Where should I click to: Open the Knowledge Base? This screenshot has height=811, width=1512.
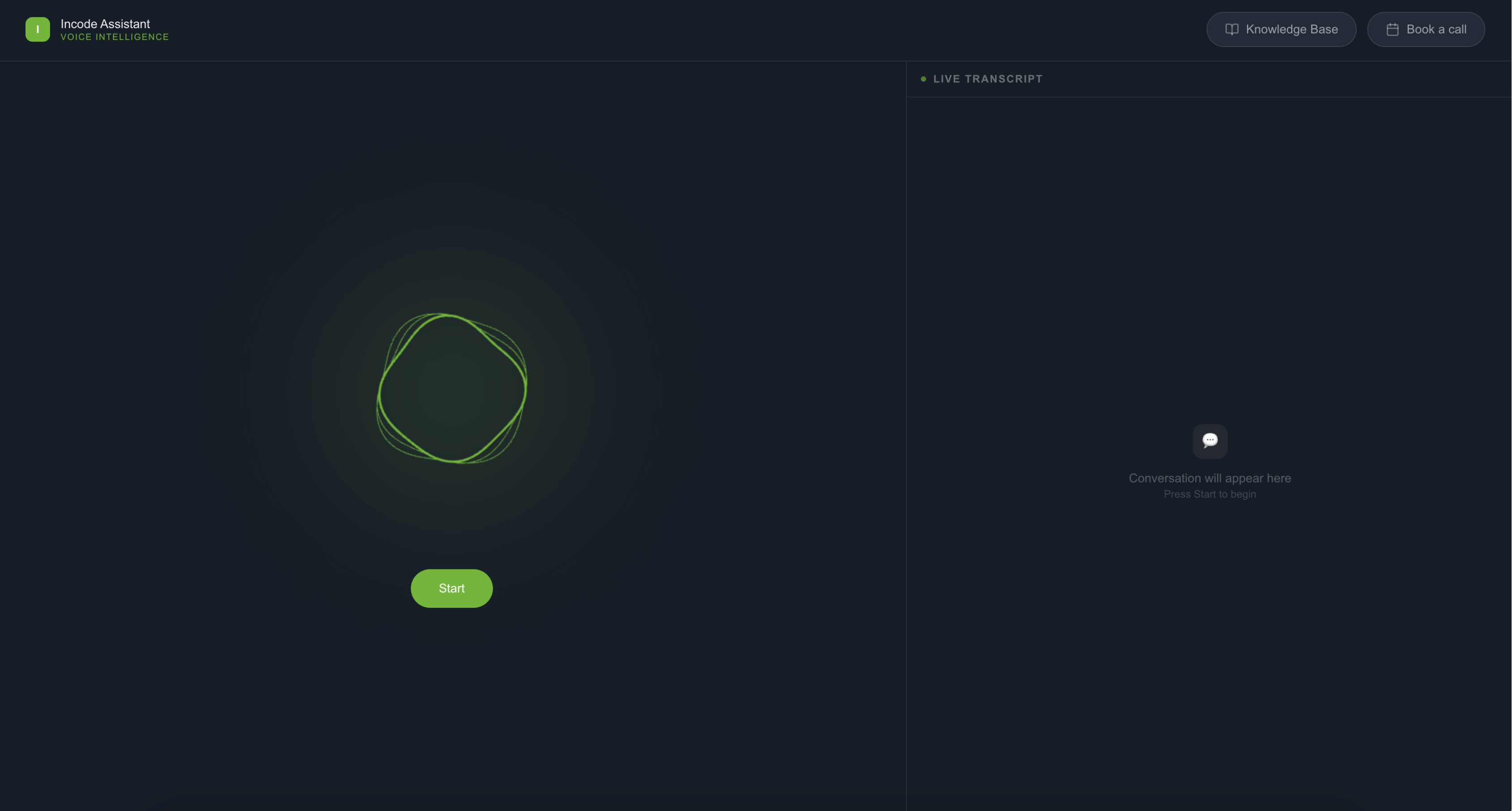pos(1281,30)
